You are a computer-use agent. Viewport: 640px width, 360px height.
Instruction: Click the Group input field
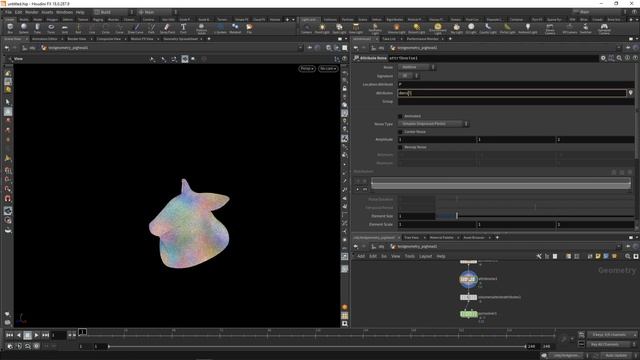[x=516, y=102]
